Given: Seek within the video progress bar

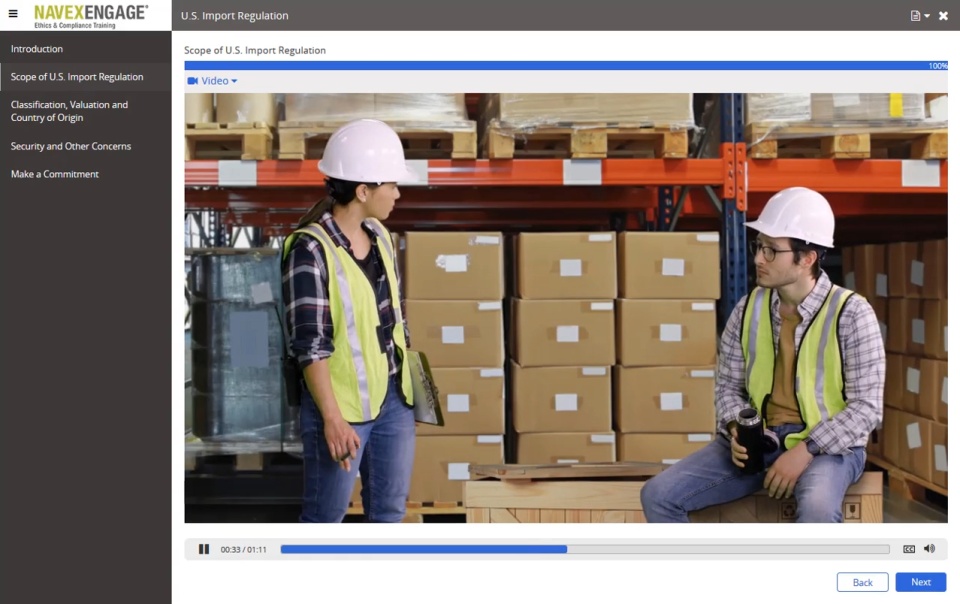Looking at the screenshot, I should 585,549.
